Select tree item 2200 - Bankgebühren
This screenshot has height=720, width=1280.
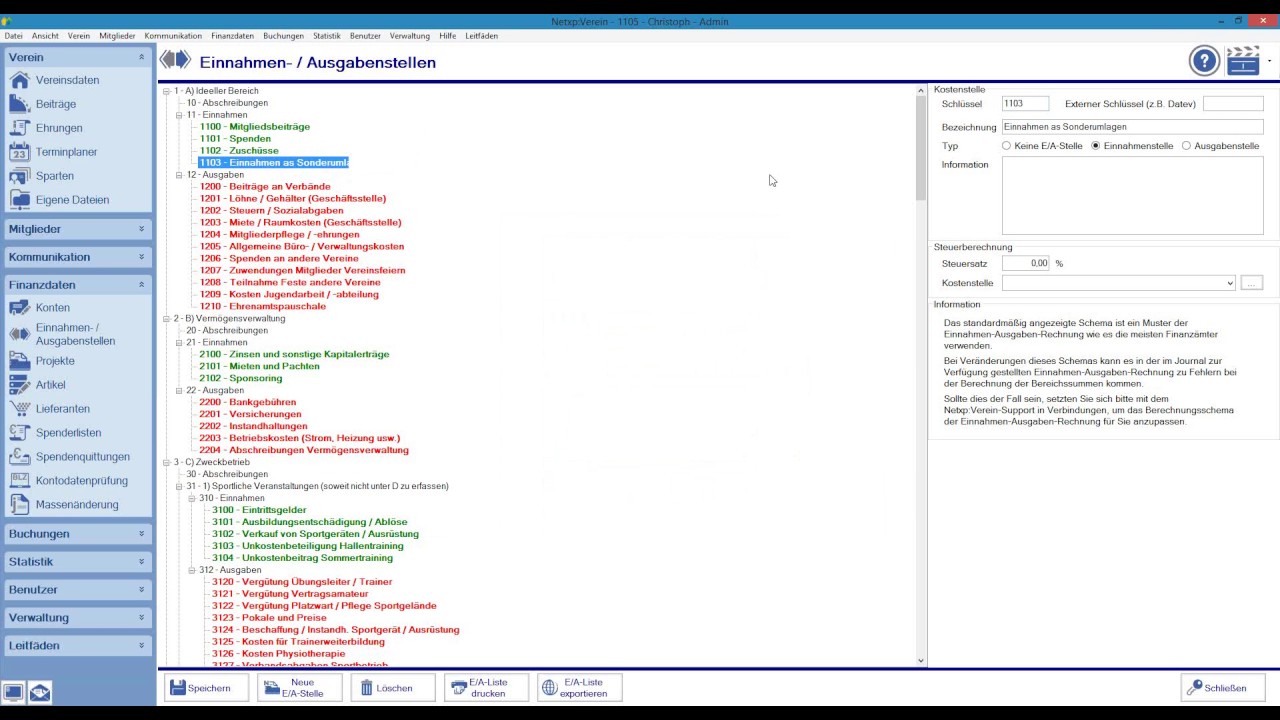[247, 402]
